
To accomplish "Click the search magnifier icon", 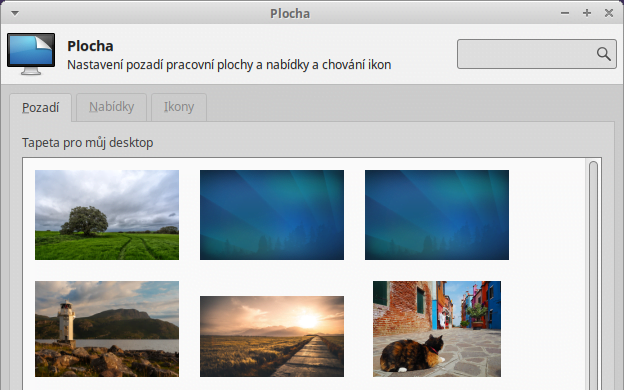I will tap(603, 54).
